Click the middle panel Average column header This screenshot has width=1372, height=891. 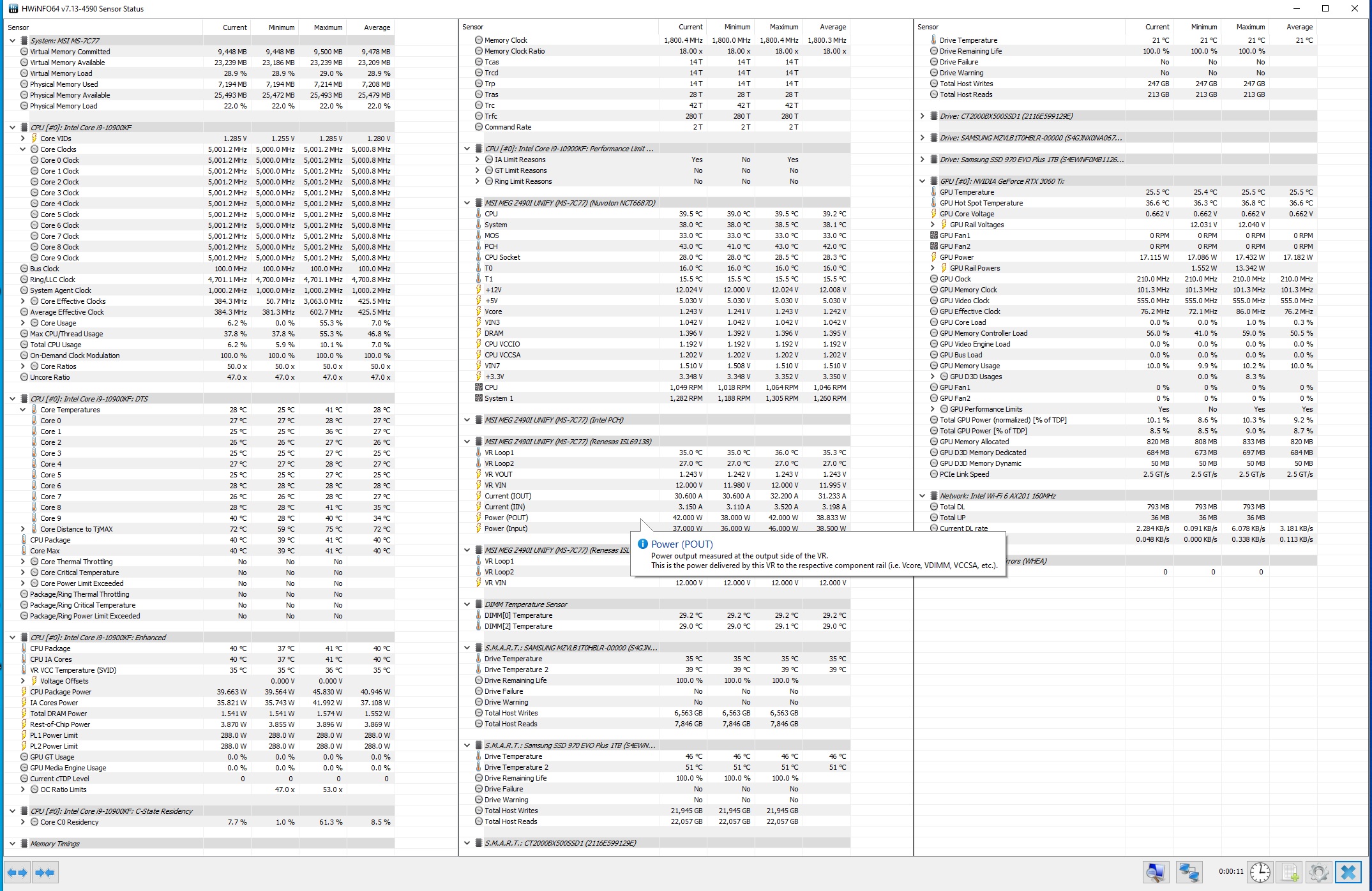coord(826,27)
